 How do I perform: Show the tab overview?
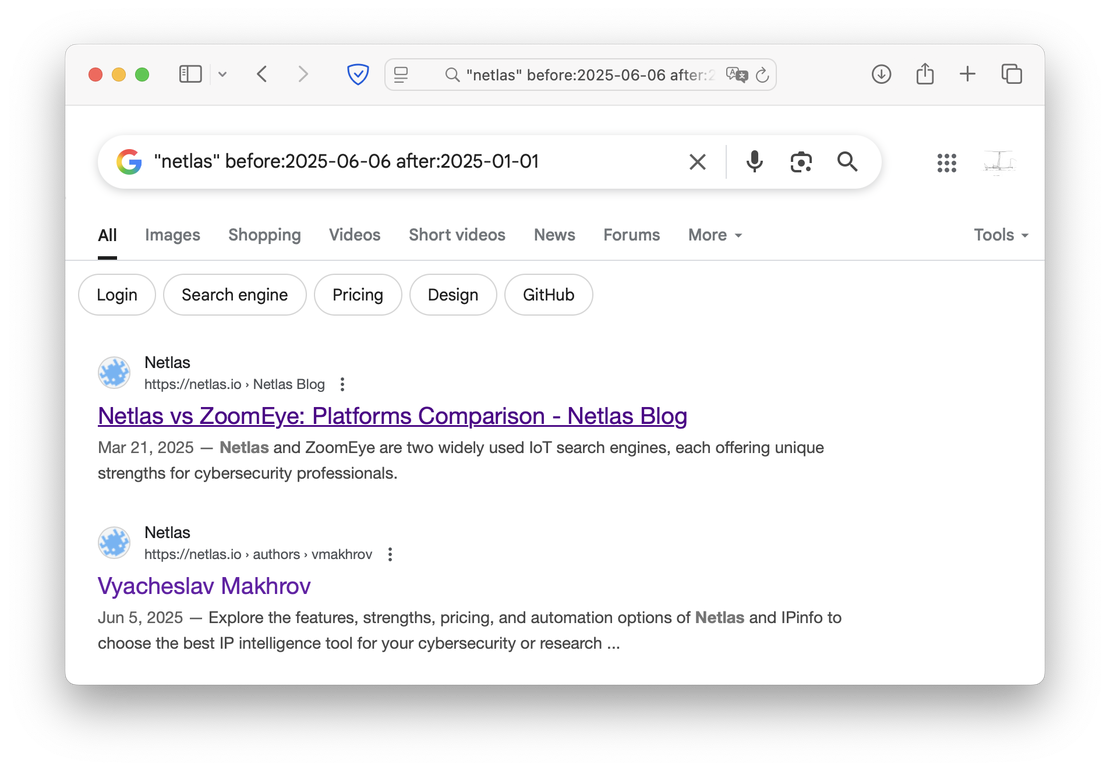tap(1011, 74)
